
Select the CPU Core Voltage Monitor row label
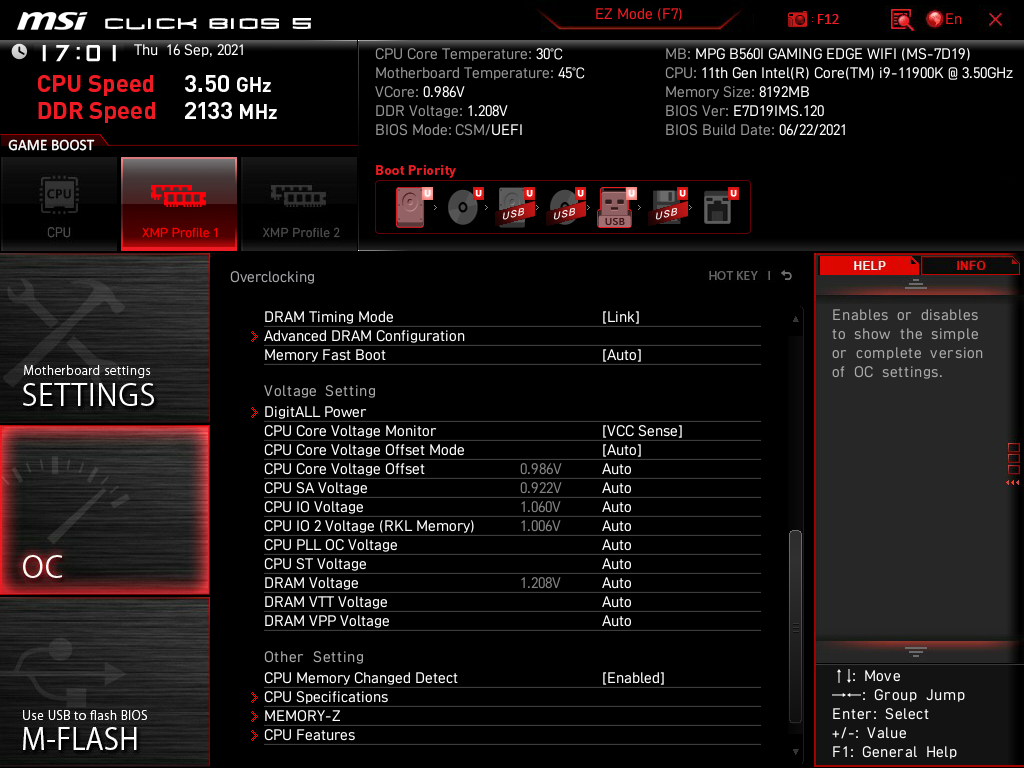349,431
